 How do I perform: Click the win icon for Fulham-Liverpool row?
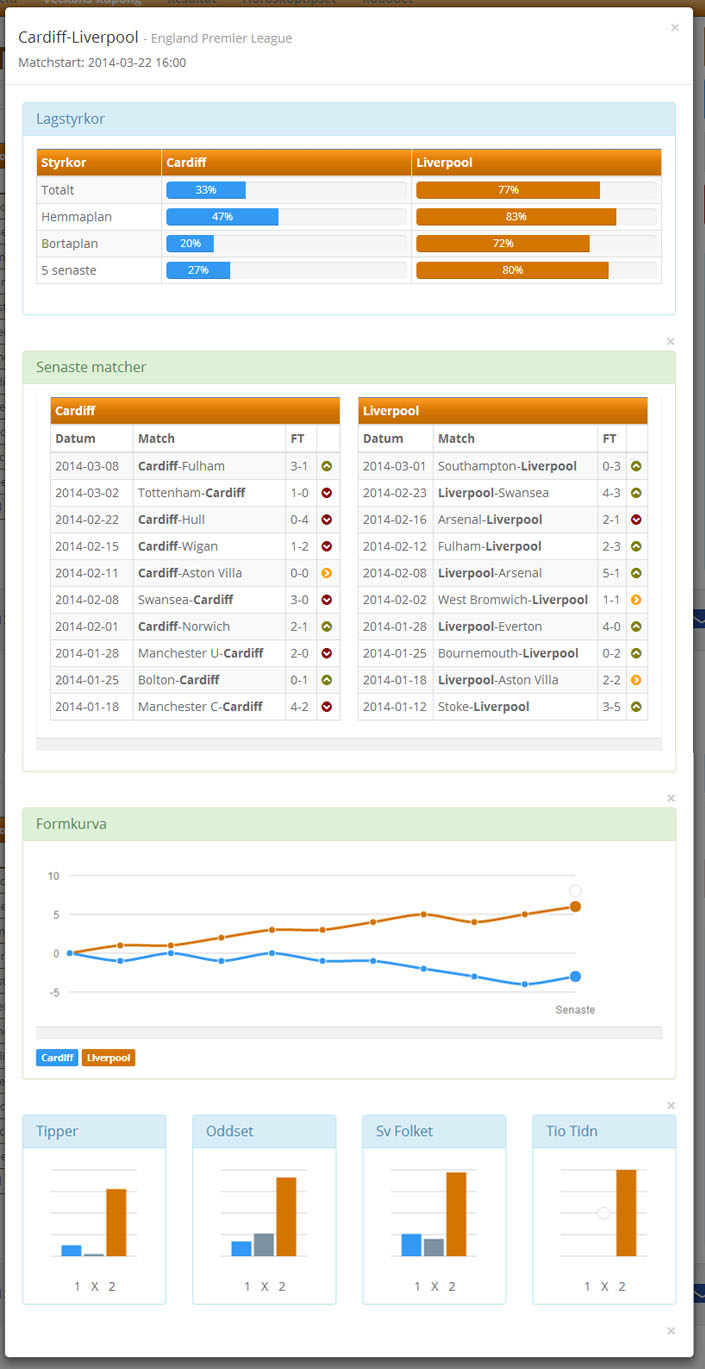tap(636, 546)
